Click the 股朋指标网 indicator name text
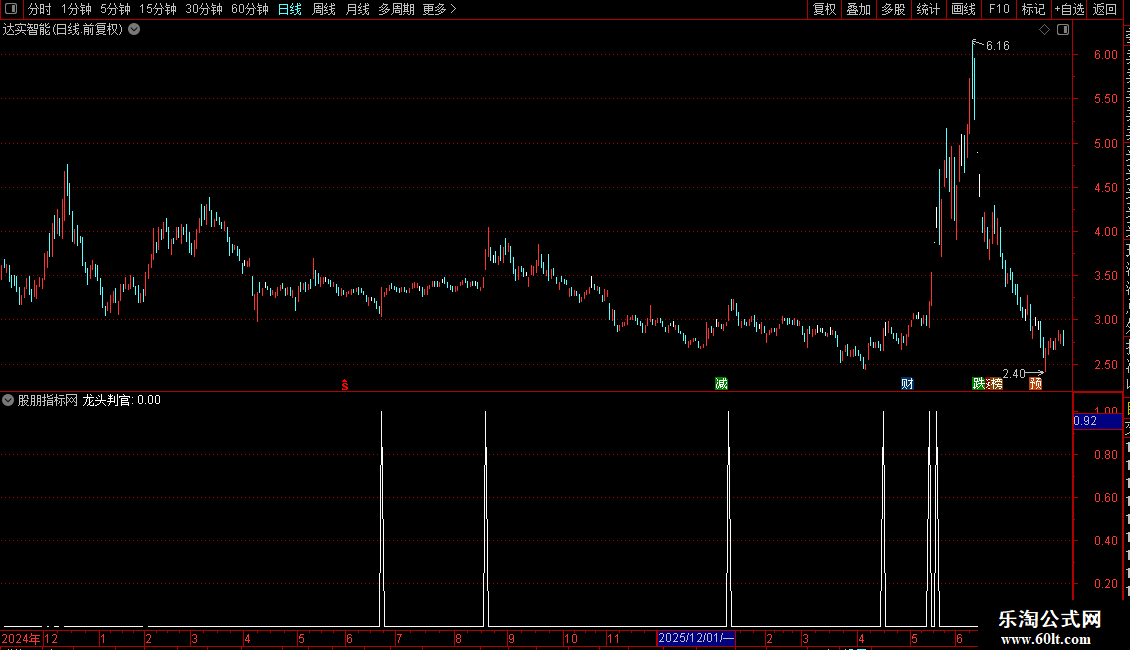The width and height of the screenshot is (1130, 650). point(48,400)
